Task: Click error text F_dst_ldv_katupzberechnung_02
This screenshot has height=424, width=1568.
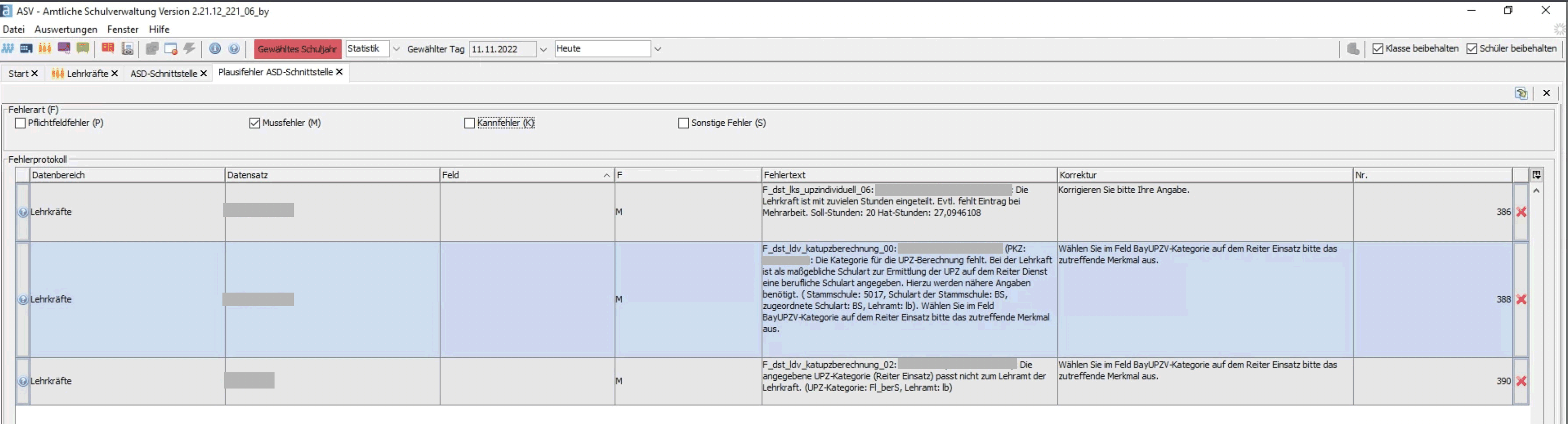Action: coord(829,365)
